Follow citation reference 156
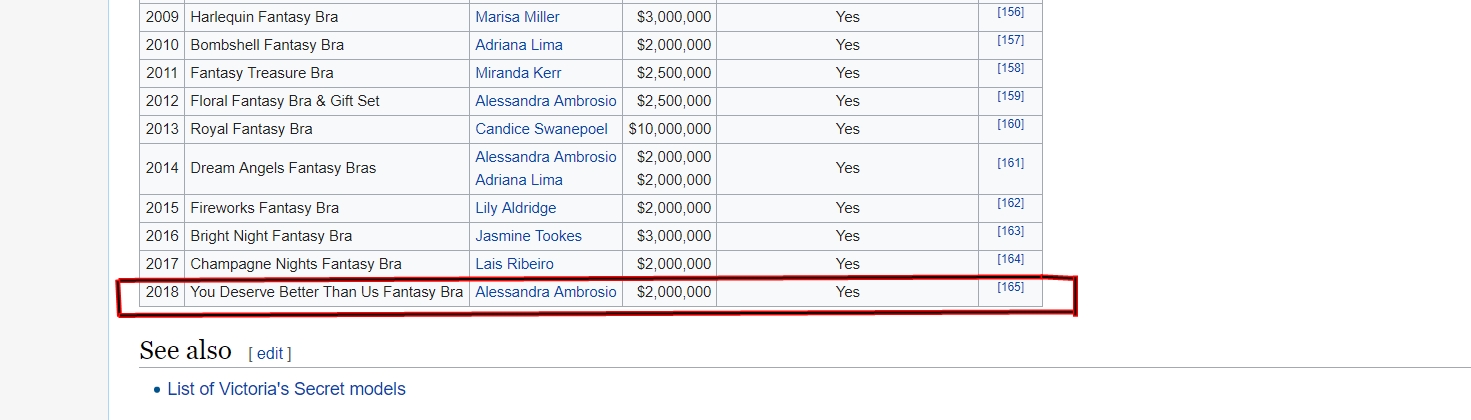 [1010, 12]
